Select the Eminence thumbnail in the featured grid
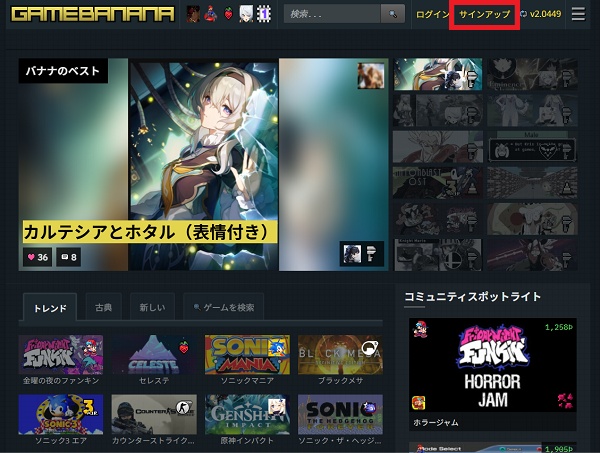The width and height of the screenshot is (600, 453). pyautogui.click(x=532, y=74)
